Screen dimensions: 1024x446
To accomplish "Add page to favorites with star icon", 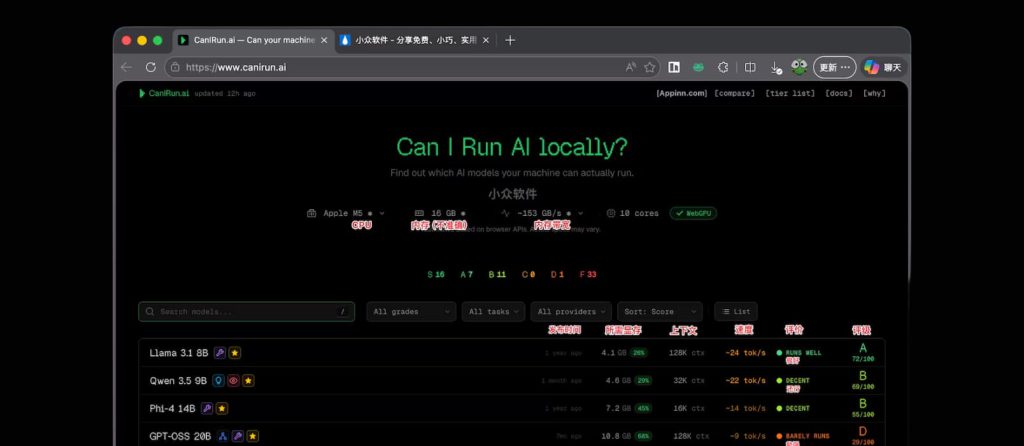I will coord(650,67).
